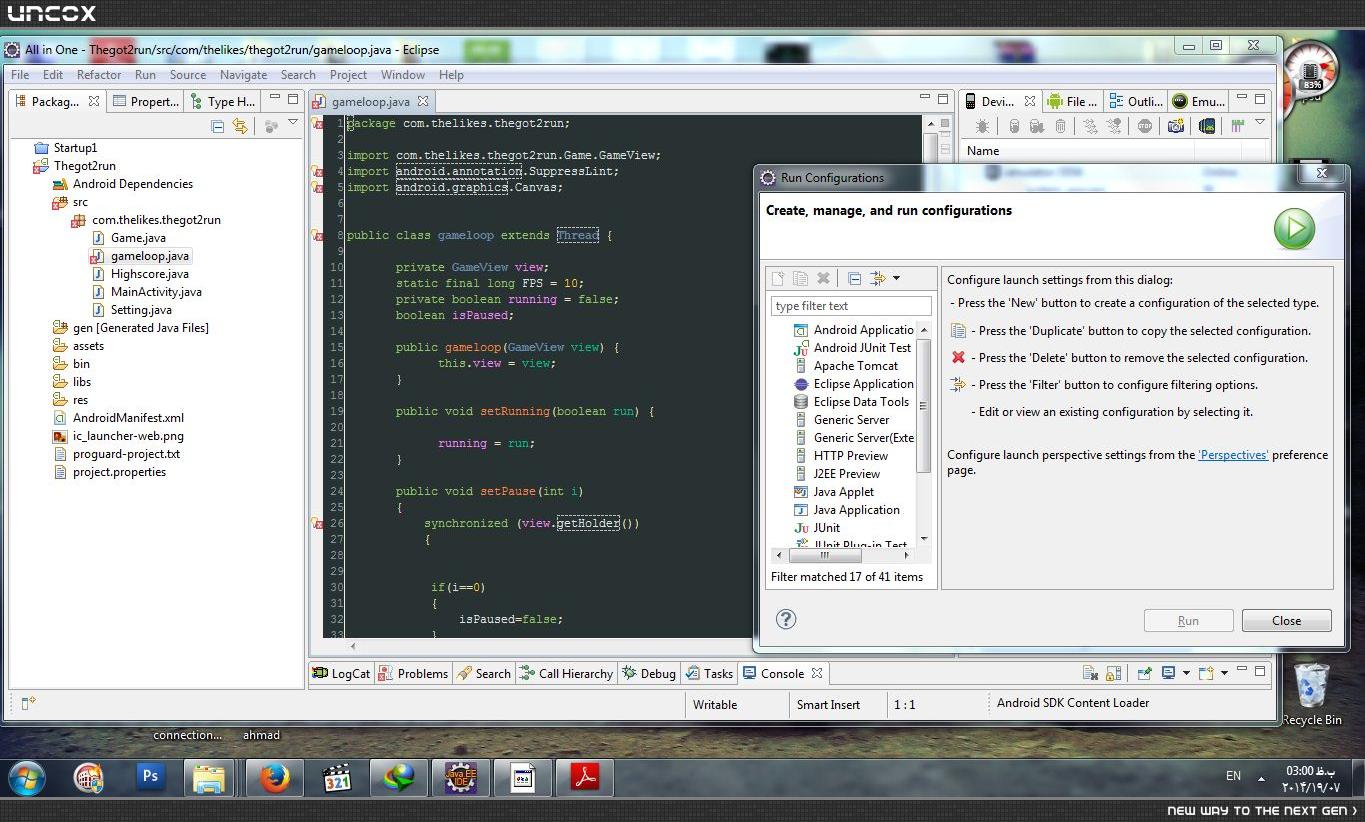
Task: Open the Navigate menu
Action: pyautogui.click(x=243, y=74)
